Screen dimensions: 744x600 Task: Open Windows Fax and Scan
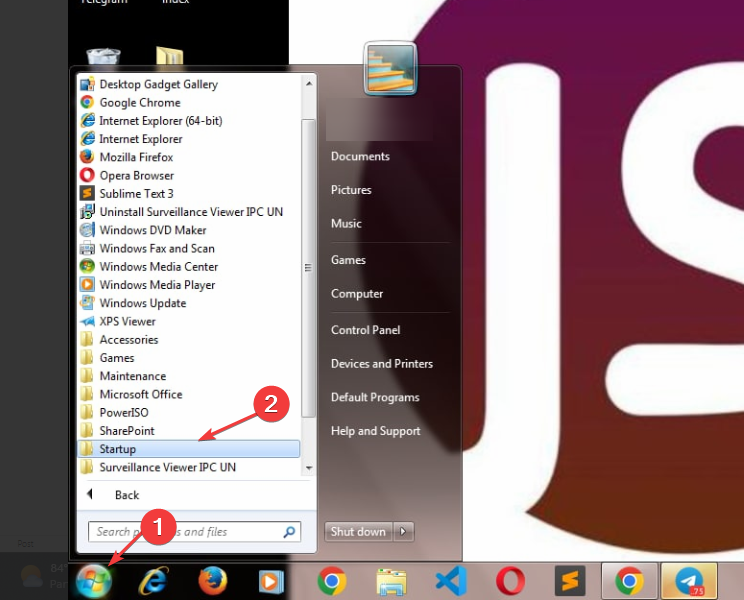pos(188,249)
